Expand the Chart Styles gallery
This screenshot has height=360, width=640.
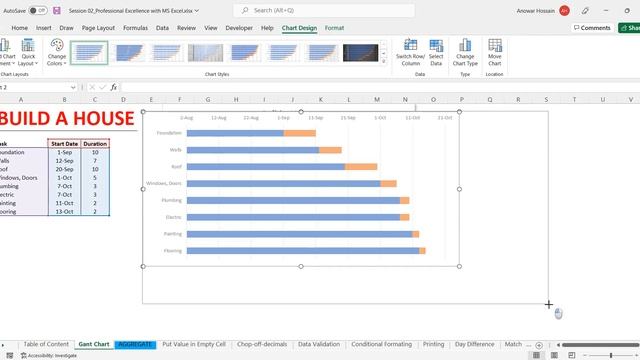point(384,61)
